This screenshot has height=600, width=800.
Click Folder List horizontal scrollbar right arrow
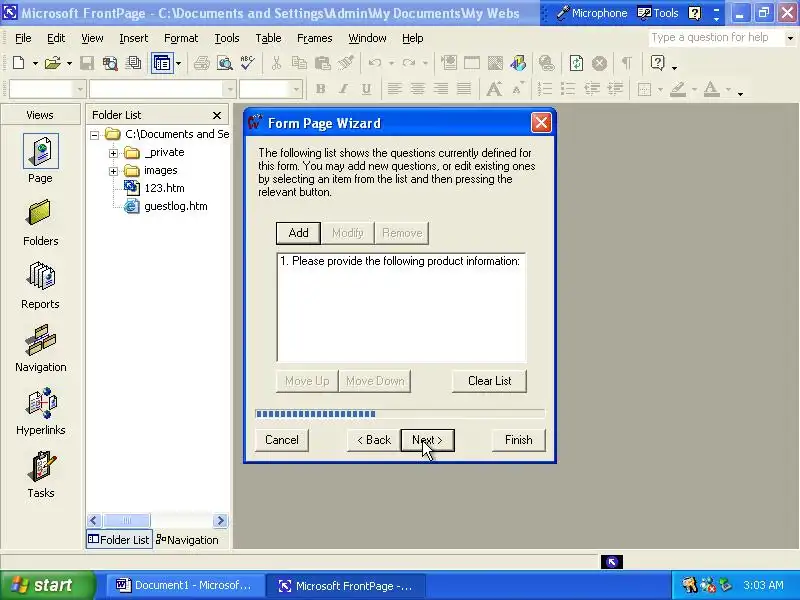[x=220, y=520]
